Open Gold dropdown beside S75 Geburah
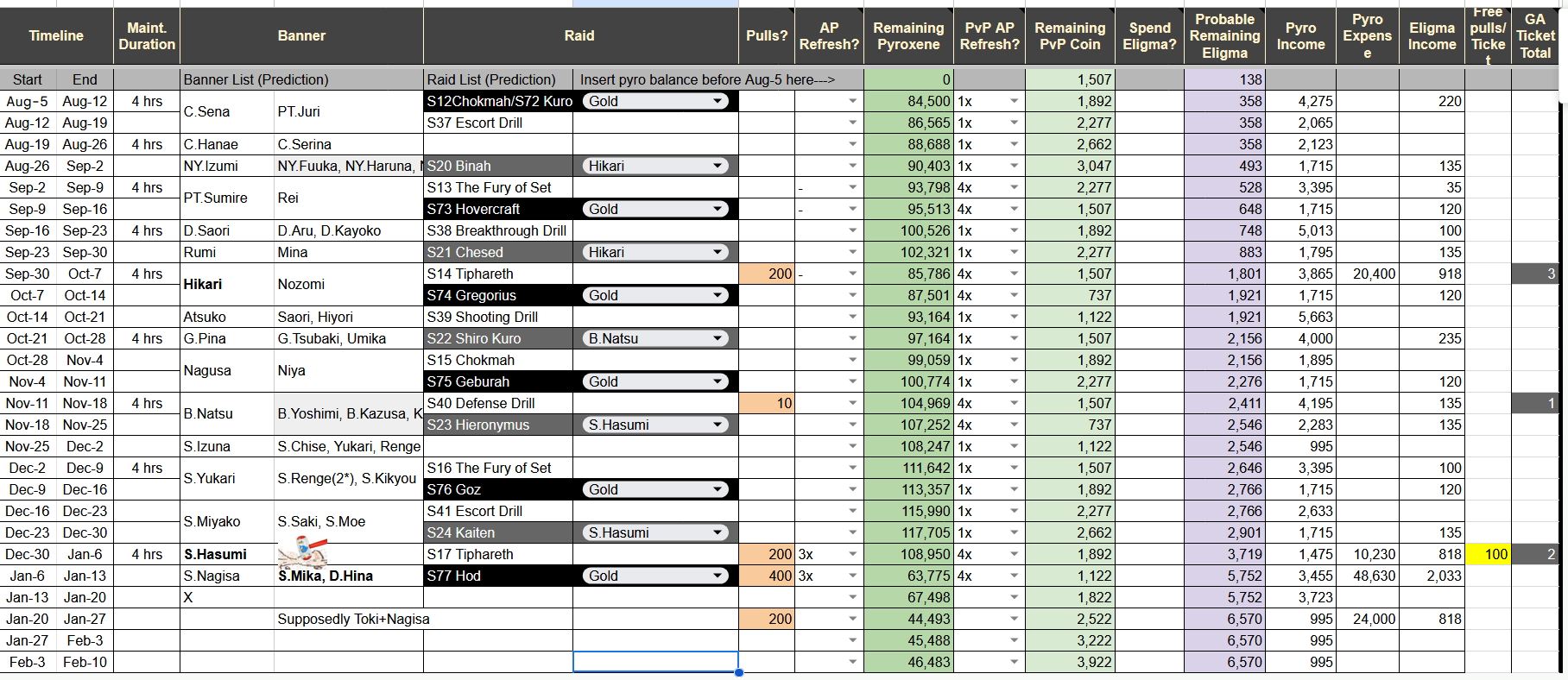Viewport: 1568px width, 680px height. [656, 381]
